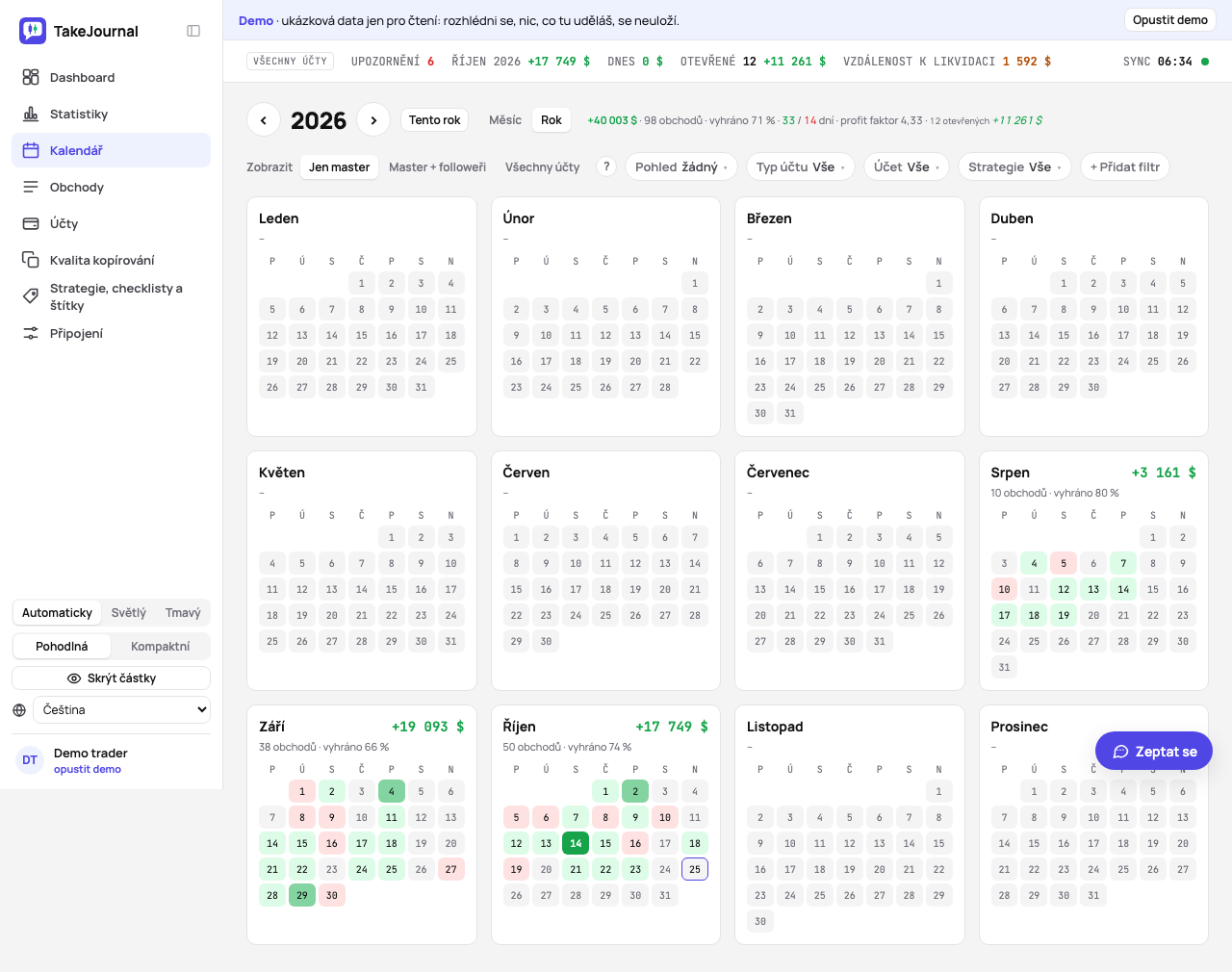Screen dimensions: 1232x972
Task: Click the DT avatar icon
Action: [x=30, y=760]
